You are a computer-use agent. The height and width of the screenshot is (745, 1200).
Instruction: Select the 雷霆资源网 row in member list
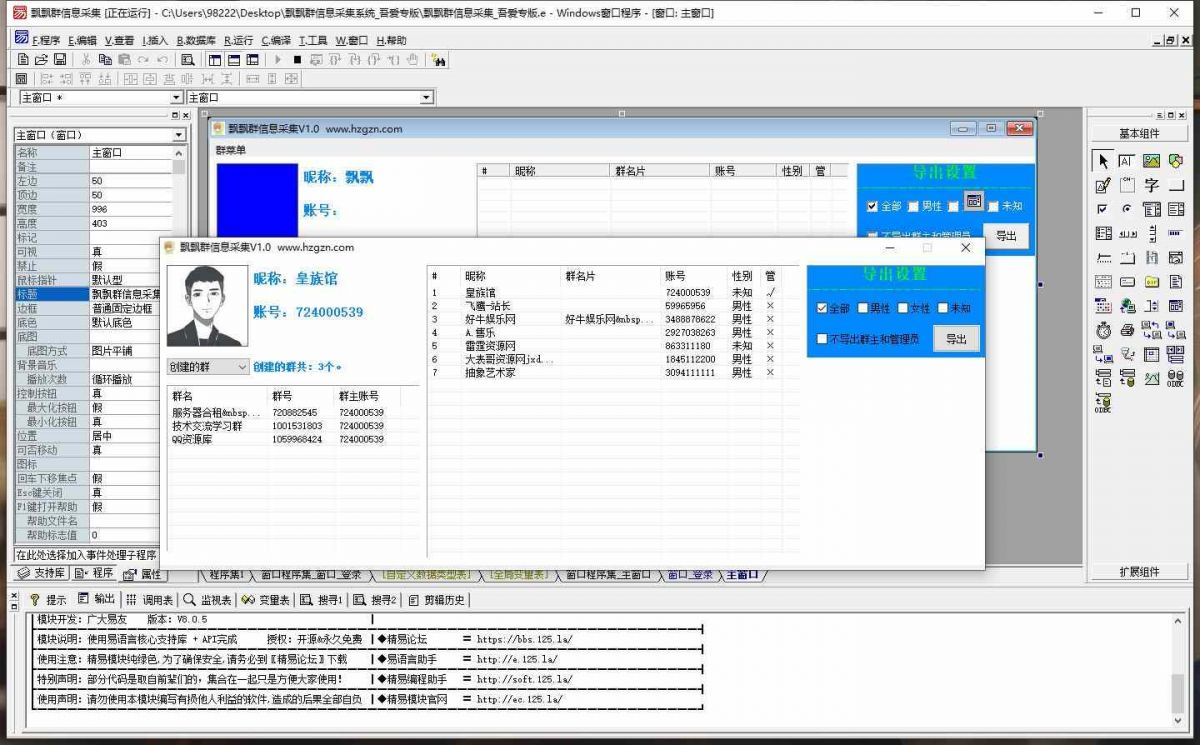click(490, 346)
